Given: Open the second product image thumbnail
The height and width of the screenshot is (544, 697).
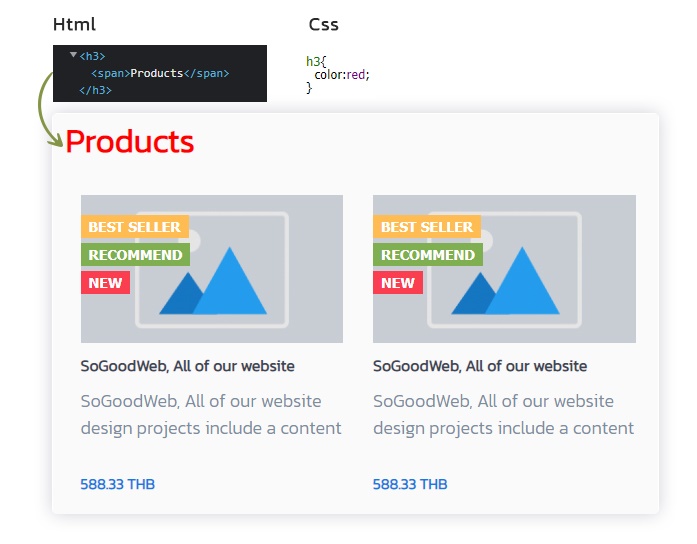Looking at the screenshot, I should pos(504,268).
